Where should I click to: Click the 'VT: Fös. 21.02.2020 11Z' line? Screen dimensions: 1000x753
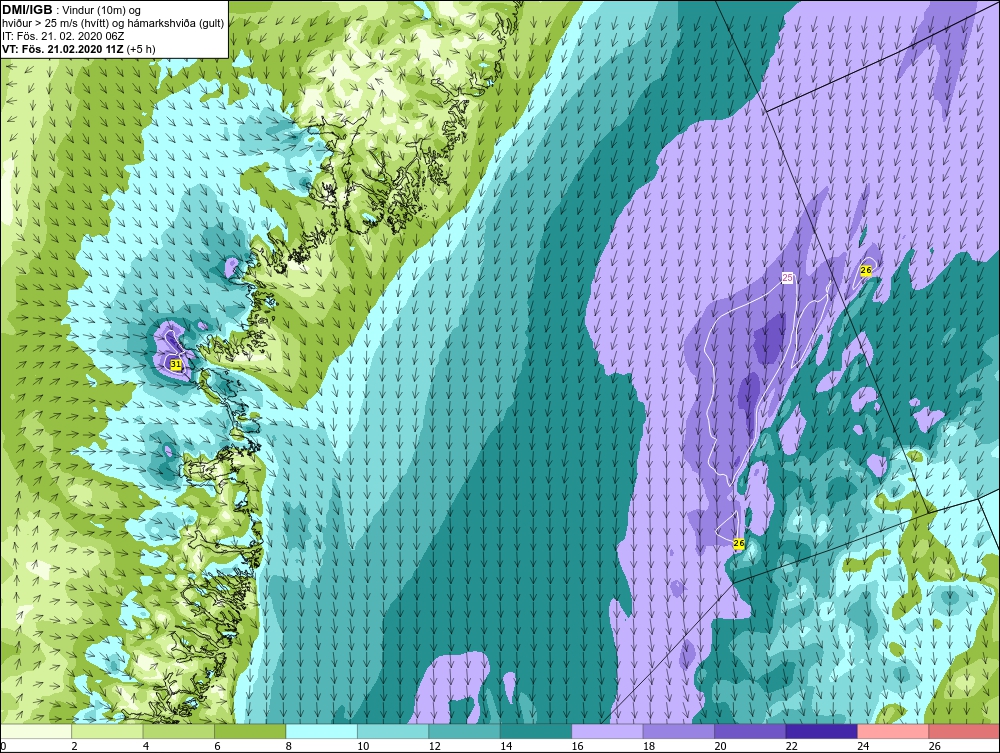(63, 49)
